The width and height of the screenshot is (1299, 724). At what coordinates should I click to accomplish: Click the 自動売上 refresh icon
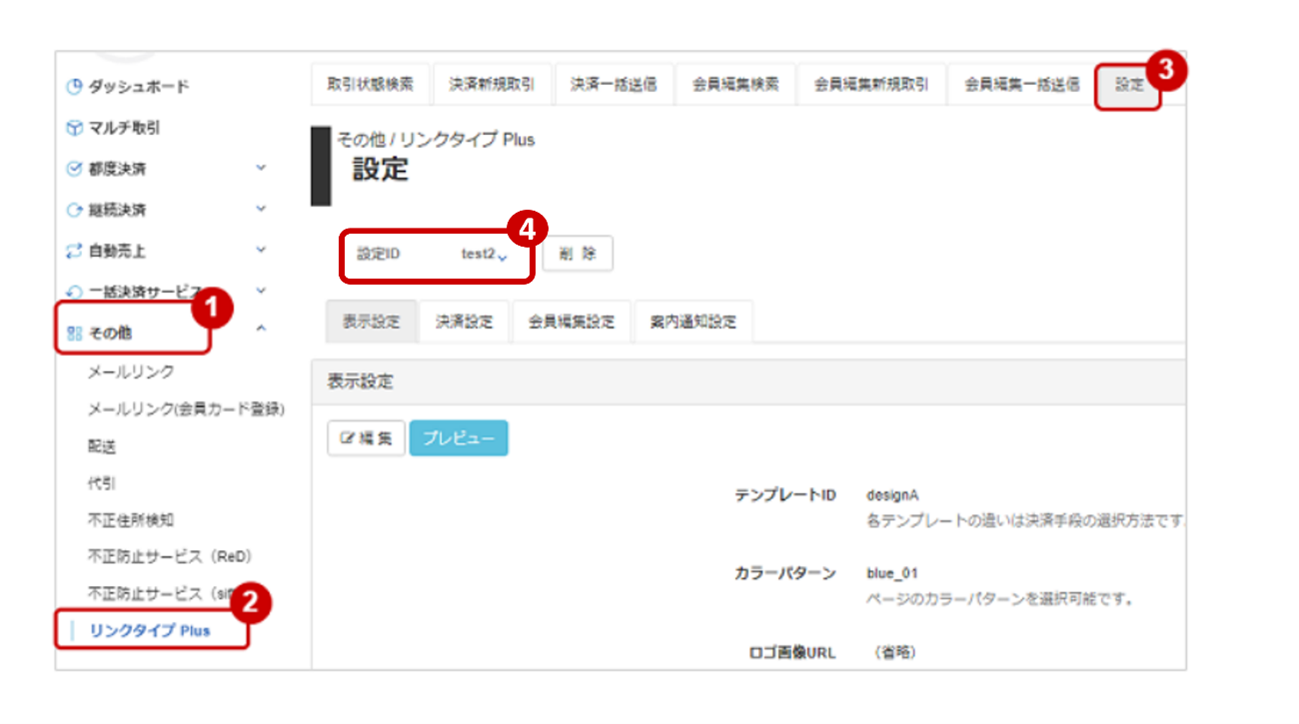coord(73,250)
